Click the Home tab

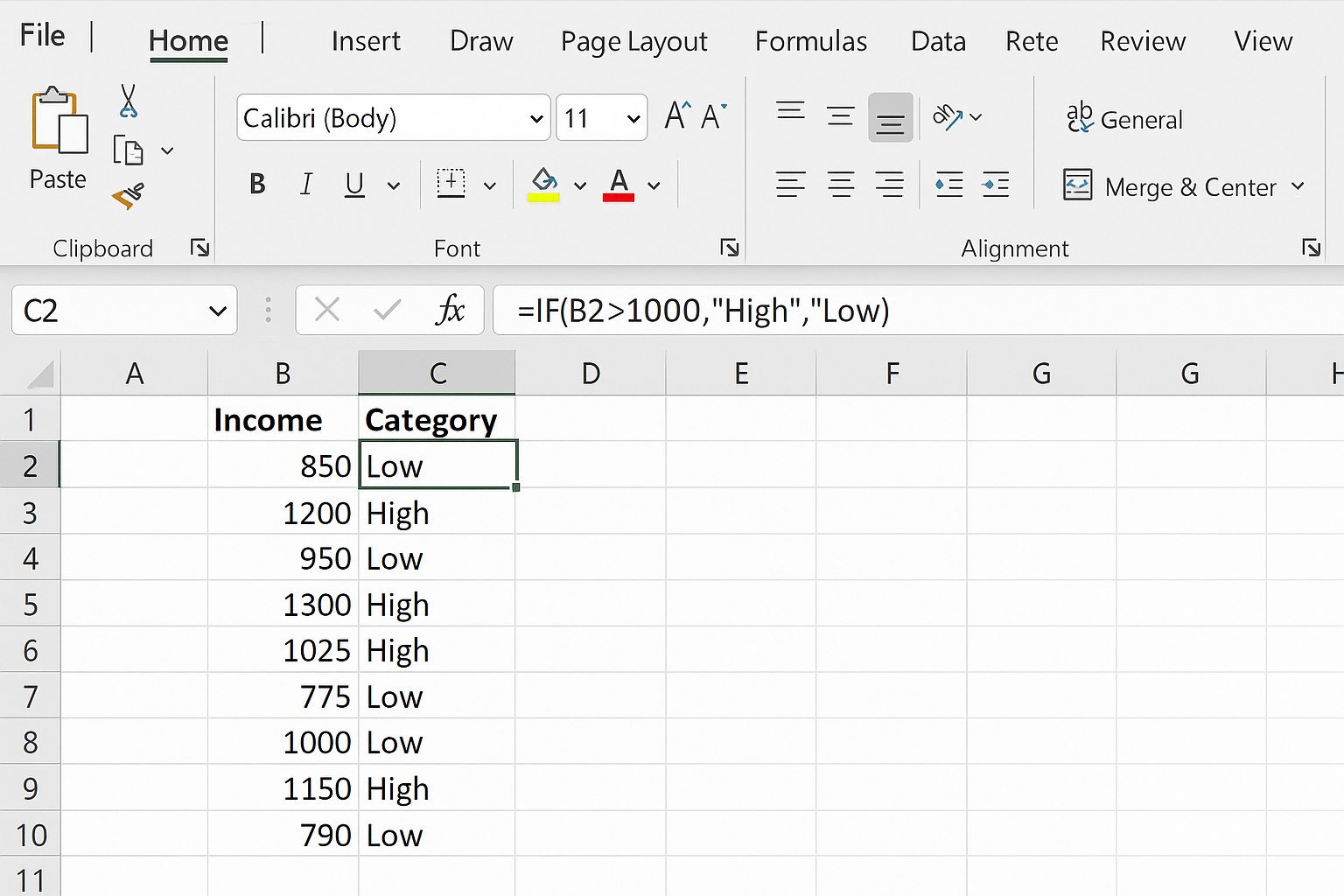point(188,41)
